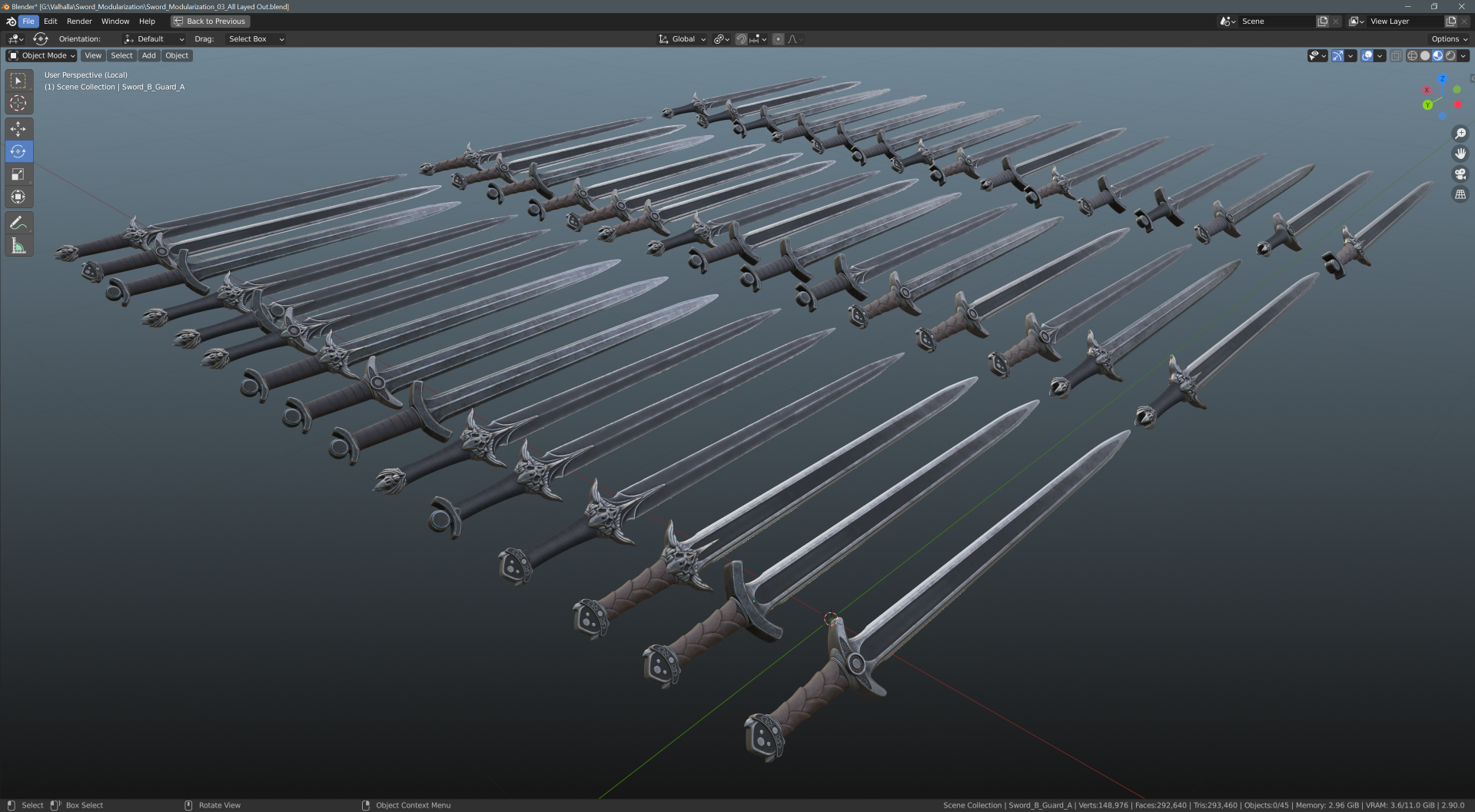1475x812 pixels.
Task: Choose the Scale tool
Action: pyautogui.click(x=18, y=174)
